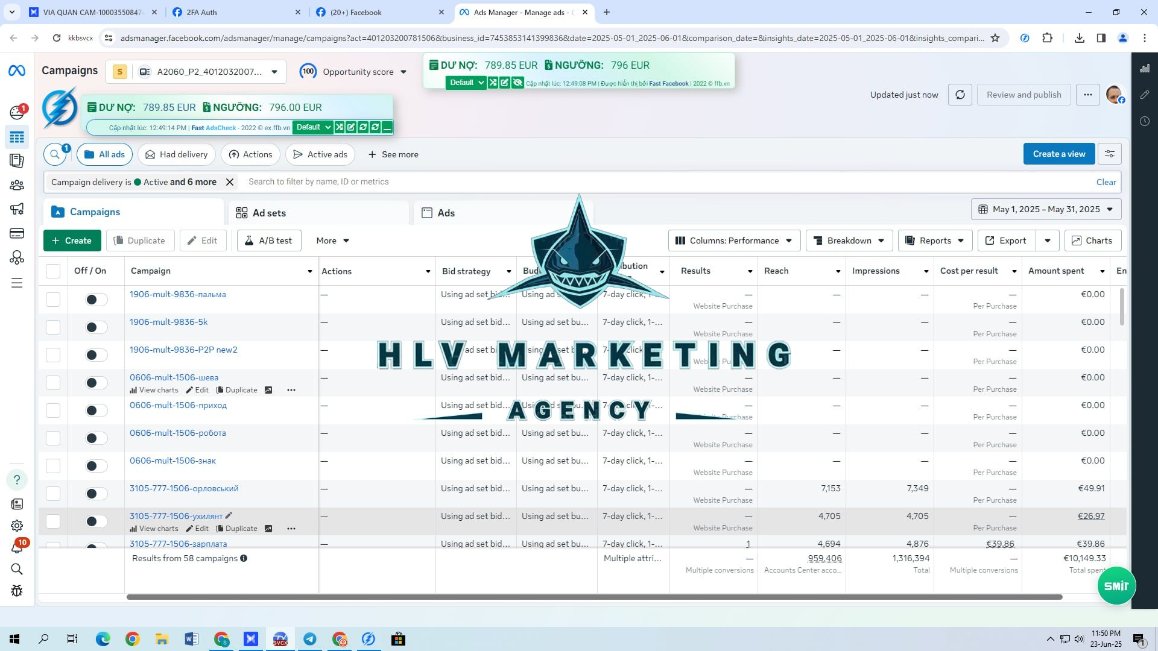The height and width of the screenshot is (651, 1158).
Task: Sort by the Amount spent column header
Action: (1056, 271)
